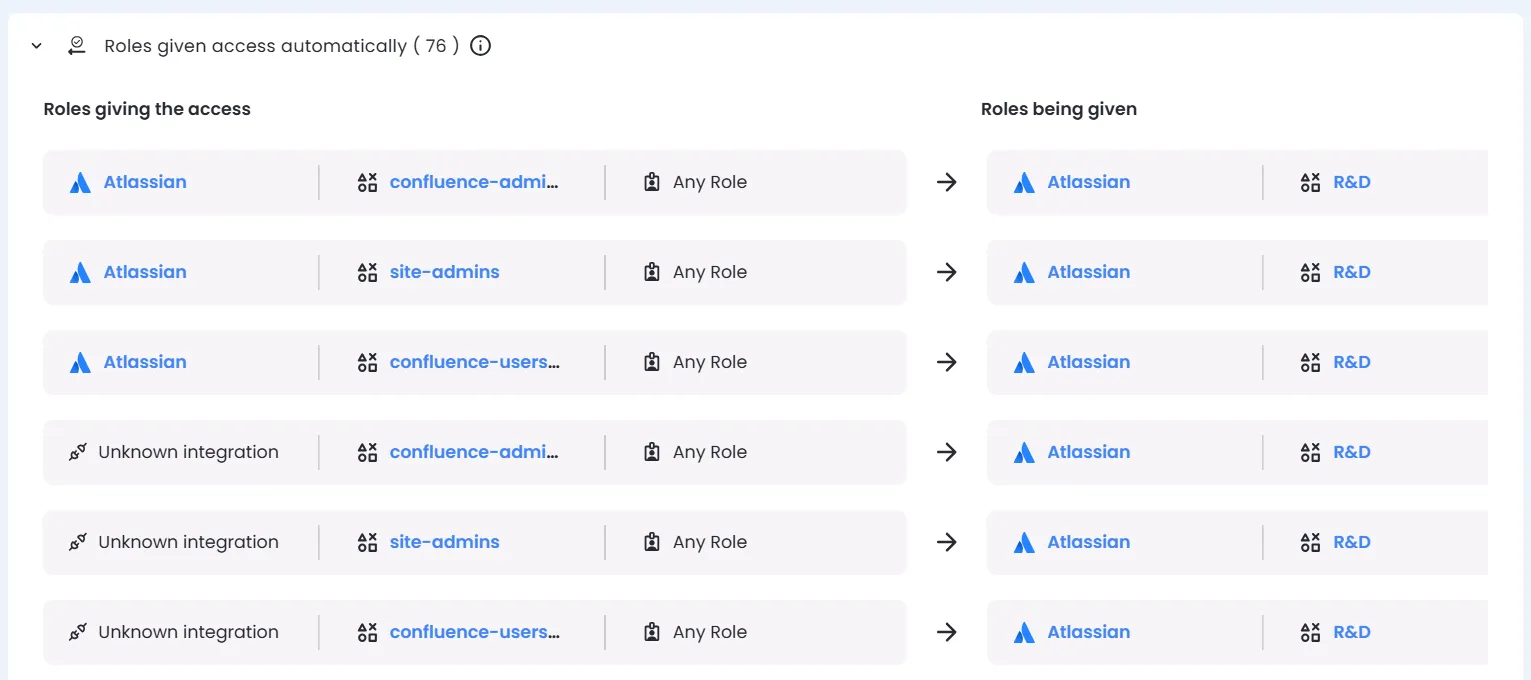1531x680 pixels.
Task: Open the confluence-admins group link
Action: point(473,182)
